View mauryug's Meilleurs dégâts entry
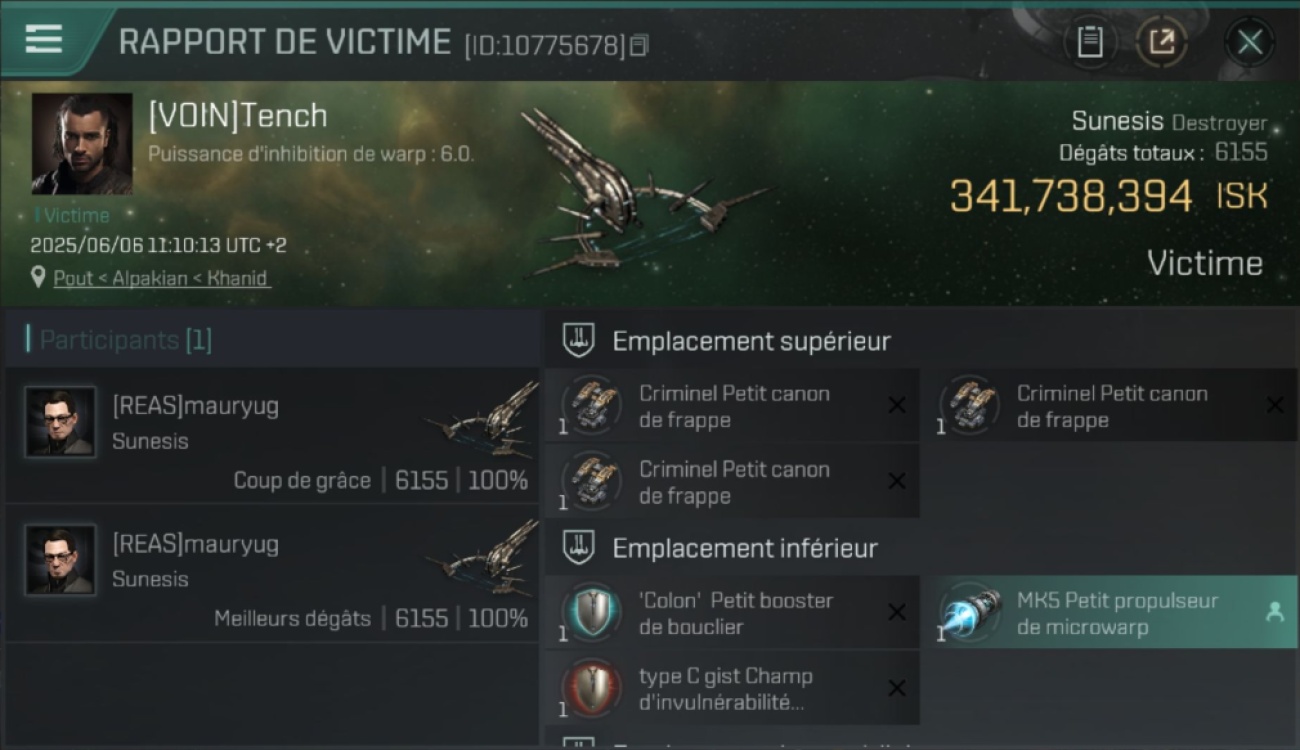 tap(272, 573)
